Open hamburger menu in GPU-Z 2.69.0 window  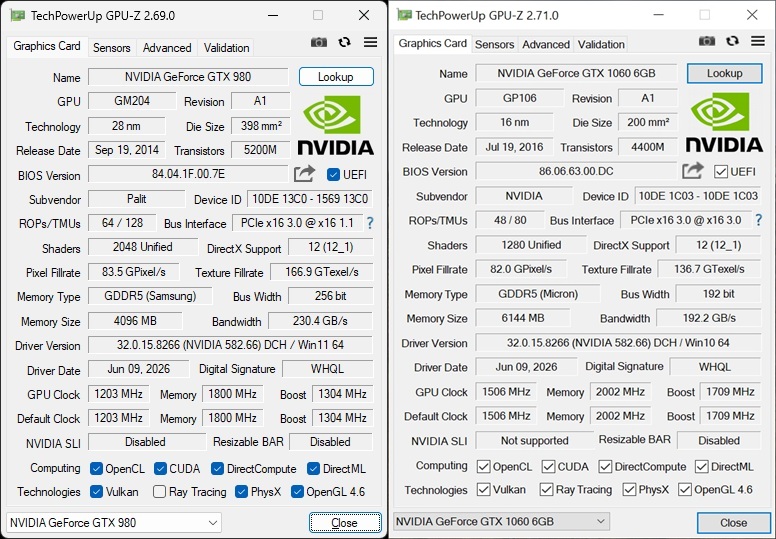pos(370,43)
